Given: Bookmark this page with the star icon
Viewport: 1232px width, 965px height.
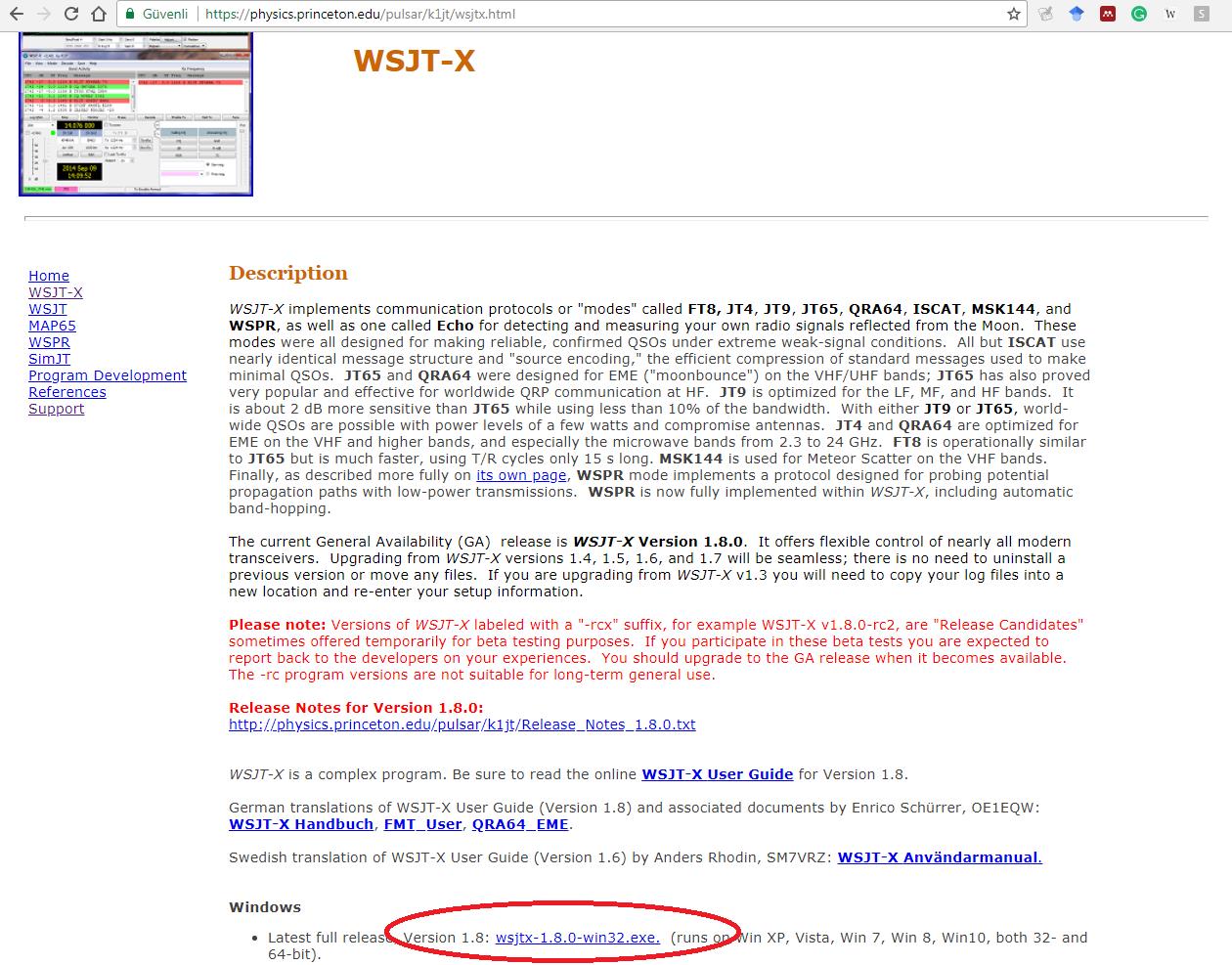Looking at the screenshot, I should point(1014,14).
